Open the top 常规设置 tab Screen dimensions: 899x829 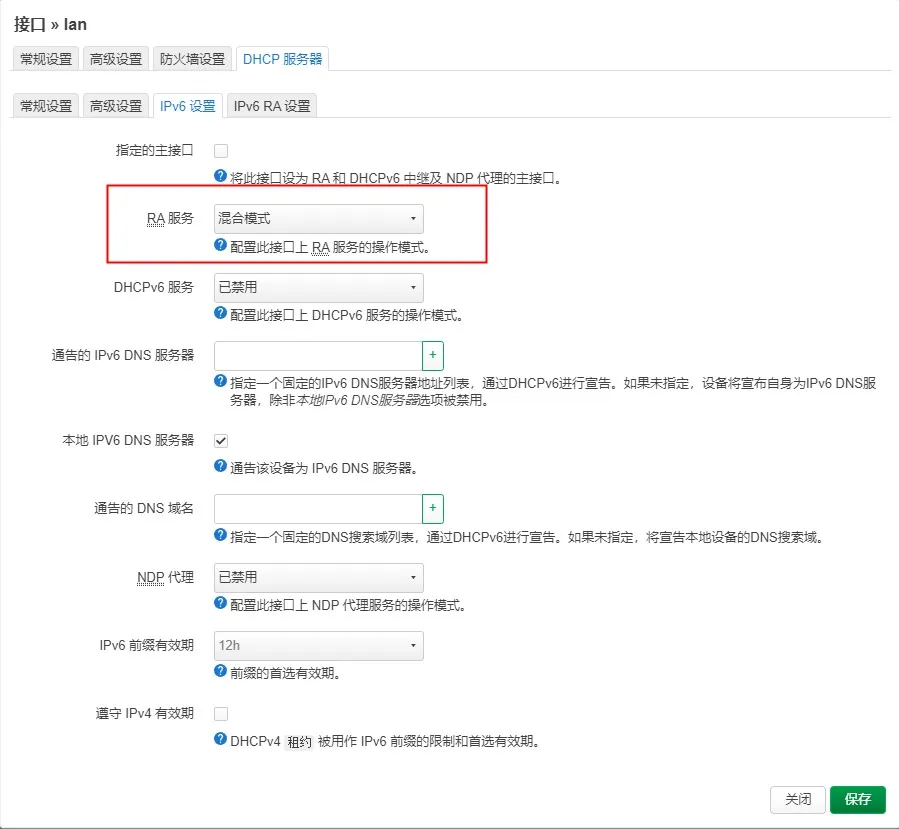[46, 59]
